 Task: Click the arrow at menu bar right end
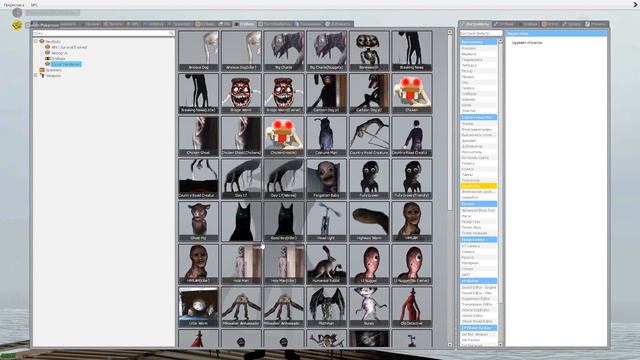pyautogui.click(x=636, y=4)
